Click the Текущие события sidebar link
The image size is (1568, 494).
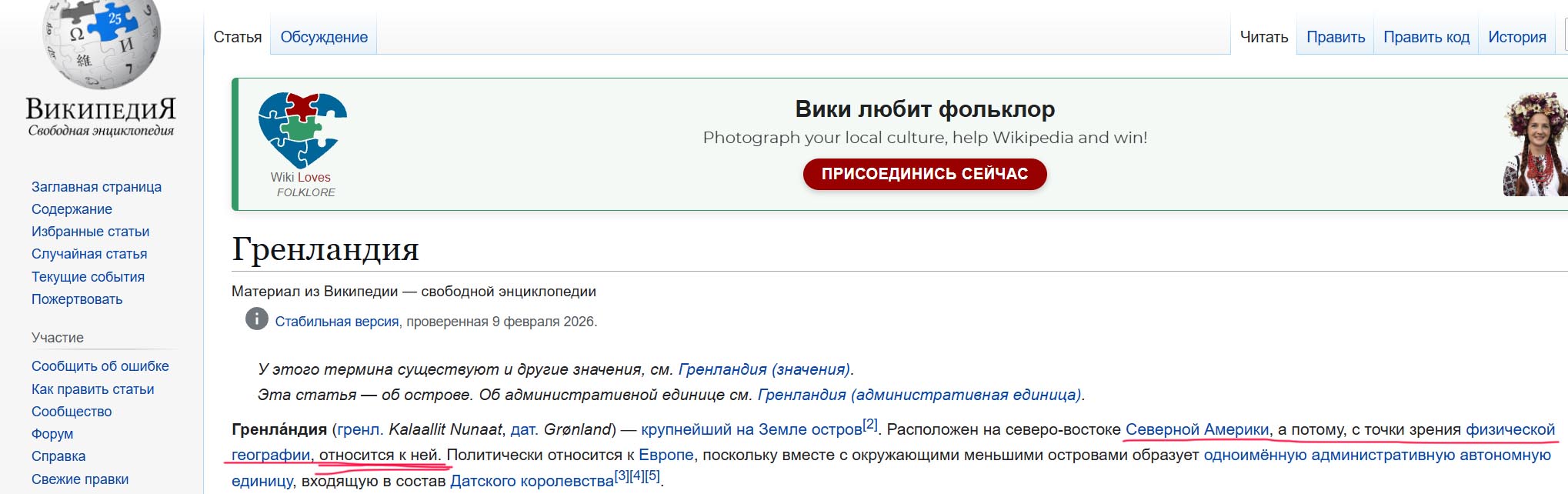coord(88,277)
